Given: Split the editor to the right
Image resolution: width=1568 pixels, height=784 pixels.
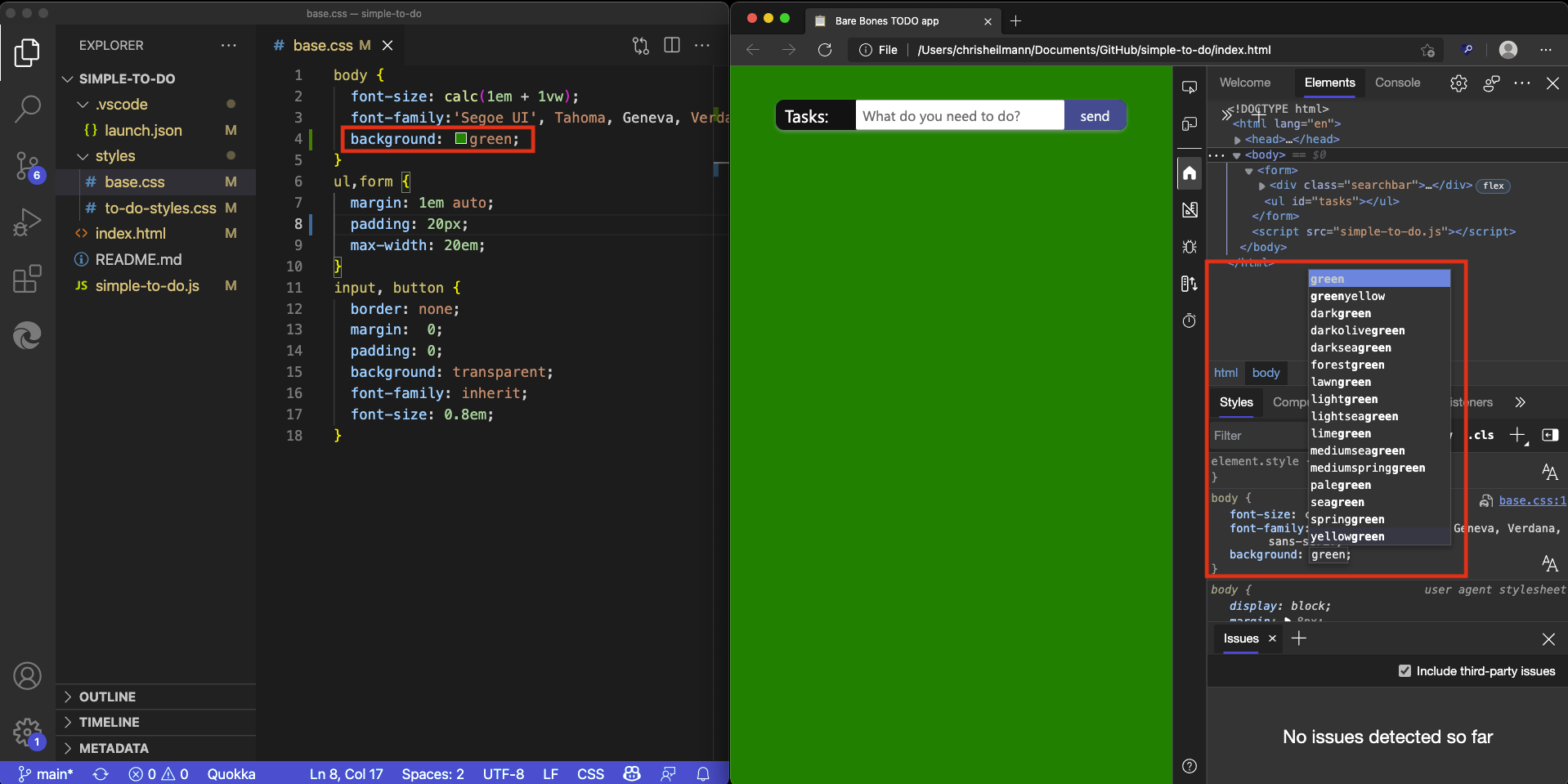Looking at the screenshot, I should (x=672, y=45).
